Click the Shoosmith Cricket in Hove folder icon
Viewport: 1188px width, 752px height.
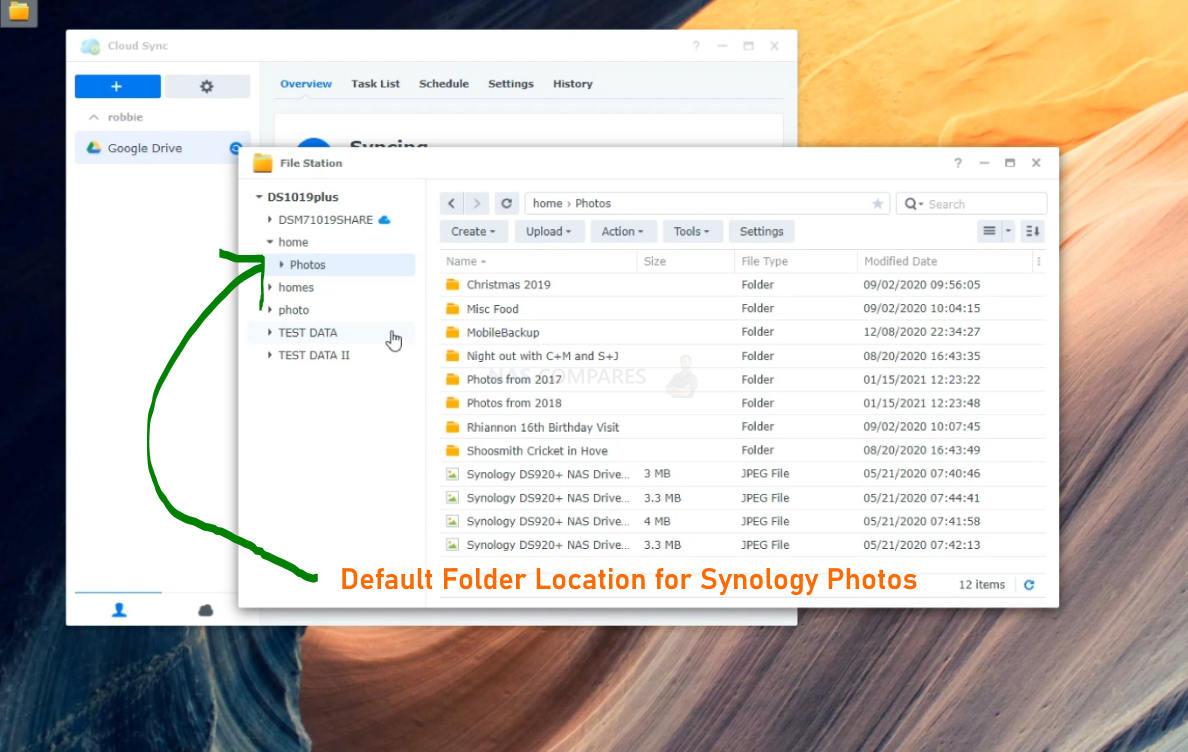click(452, 451)
